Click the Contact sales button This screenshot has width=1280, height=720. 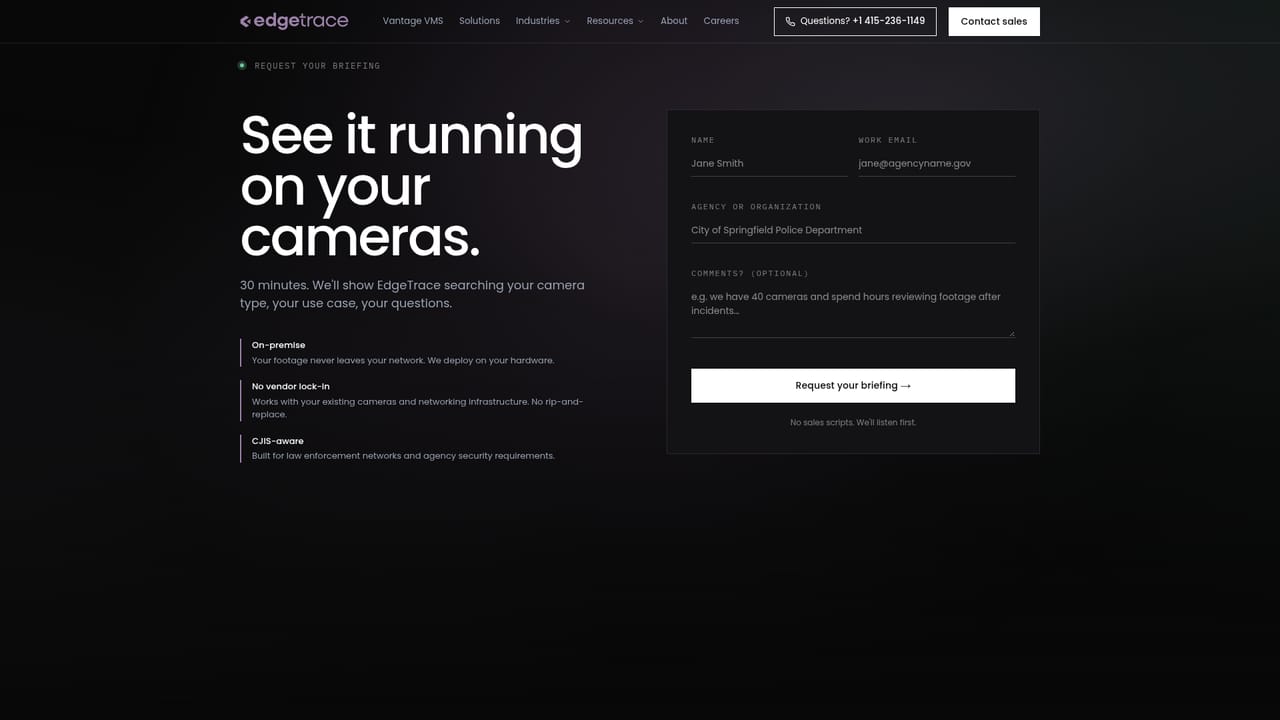point(994,21)
